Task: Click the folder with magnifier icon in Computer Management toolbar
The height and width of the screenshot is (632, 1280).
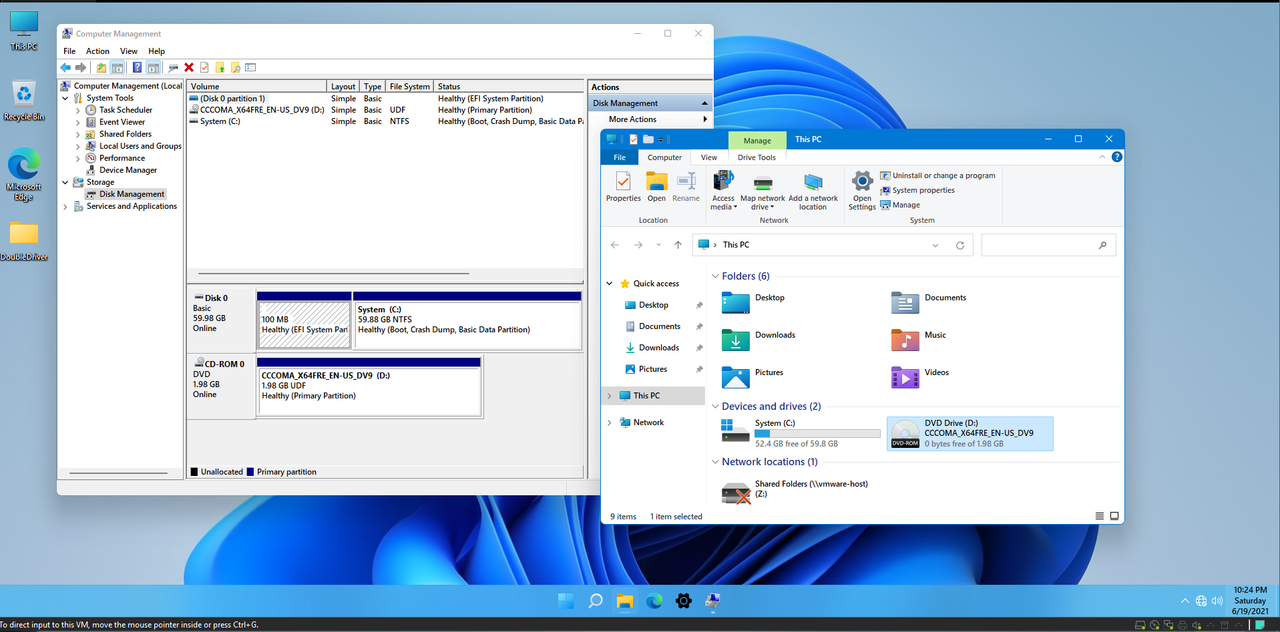Action: (x=236, y=67)
